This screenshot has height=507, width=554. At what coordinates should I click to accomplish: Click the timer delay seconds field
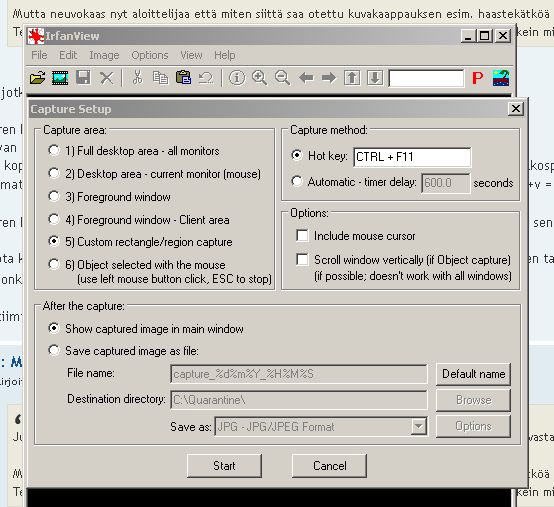point(446,183)
